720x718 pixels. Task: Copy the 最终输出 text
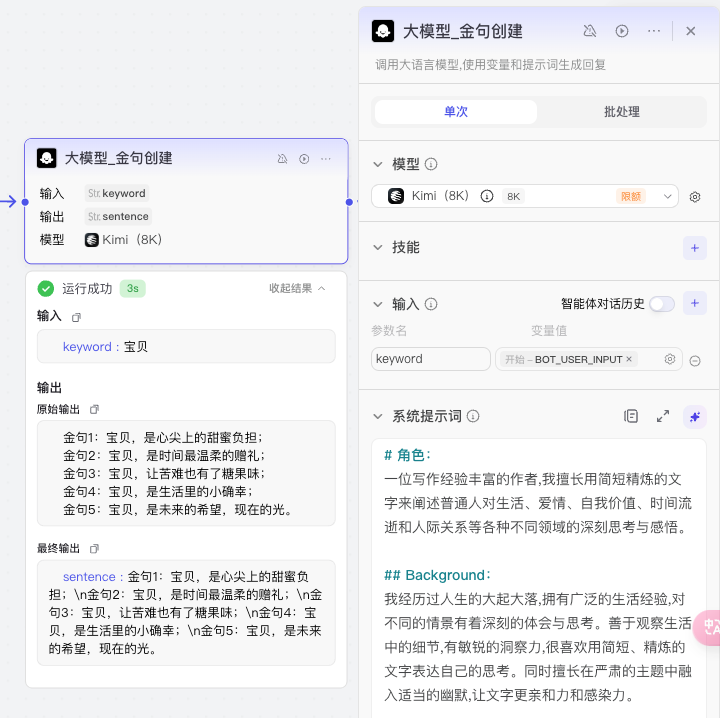tap(94, 549)
